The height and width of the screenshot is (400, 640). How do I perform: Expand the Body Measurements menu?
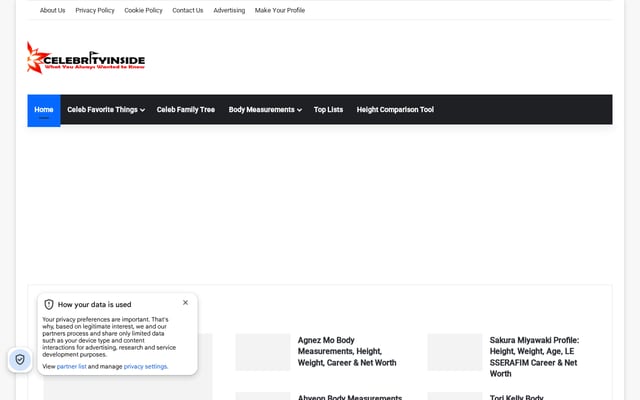coord(265,109)
